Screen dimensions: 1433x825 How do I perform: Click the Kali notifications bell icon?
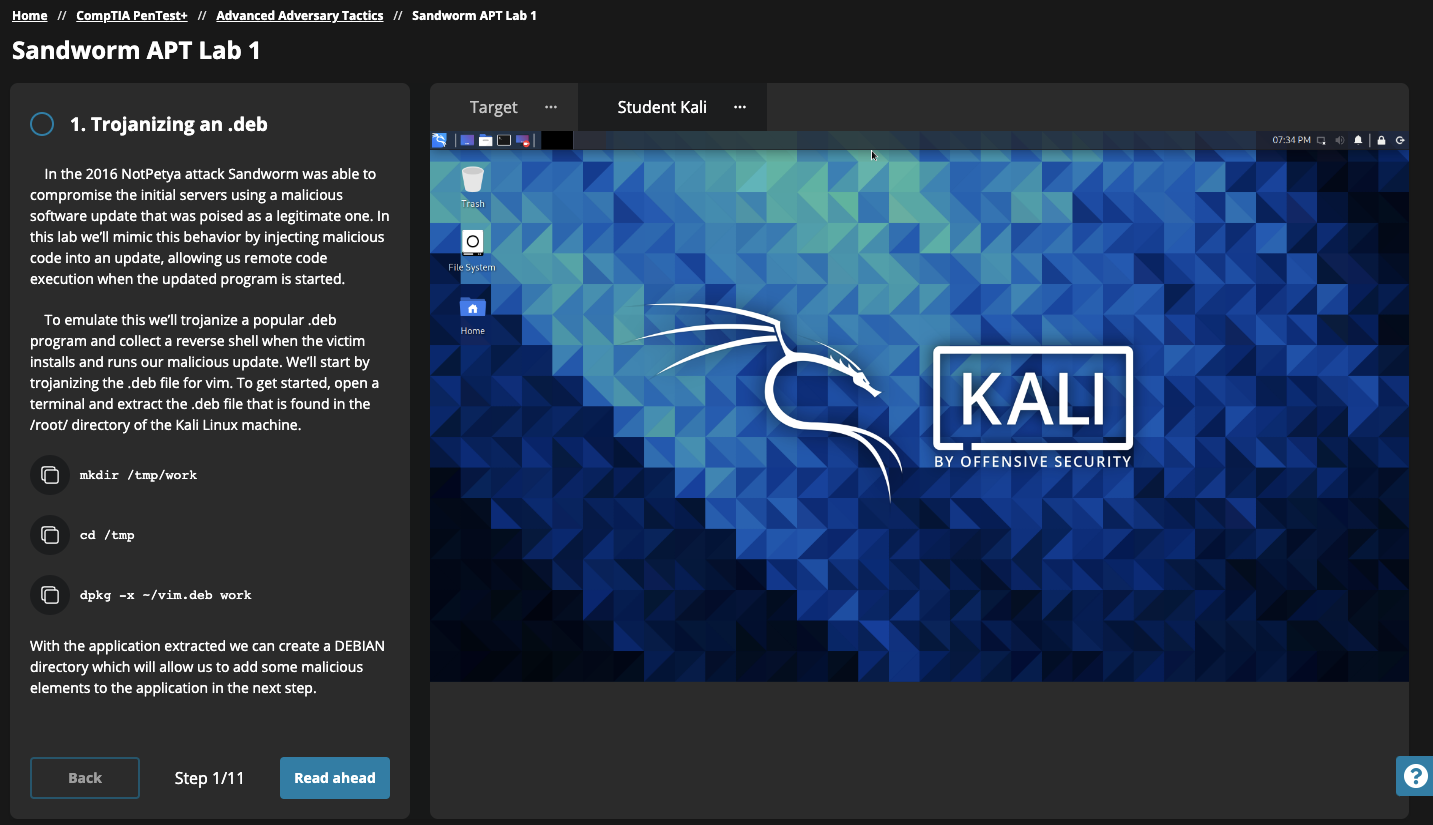1358,140
